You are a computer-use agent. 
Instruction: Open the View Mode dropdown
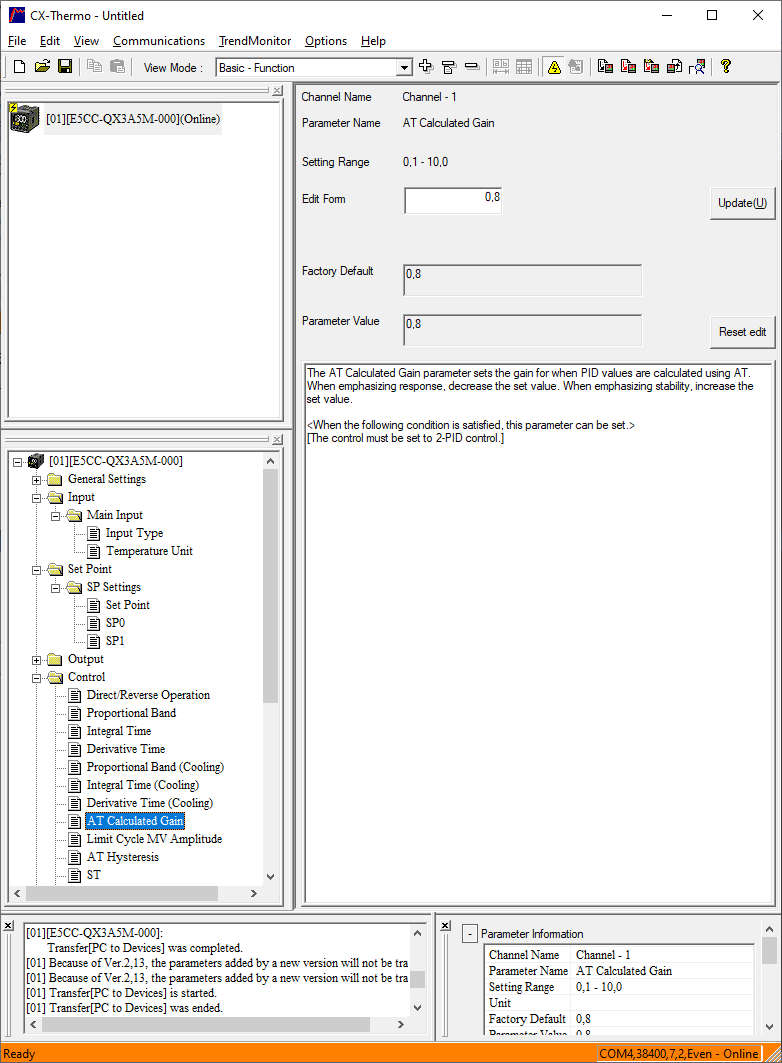point(404,67)
